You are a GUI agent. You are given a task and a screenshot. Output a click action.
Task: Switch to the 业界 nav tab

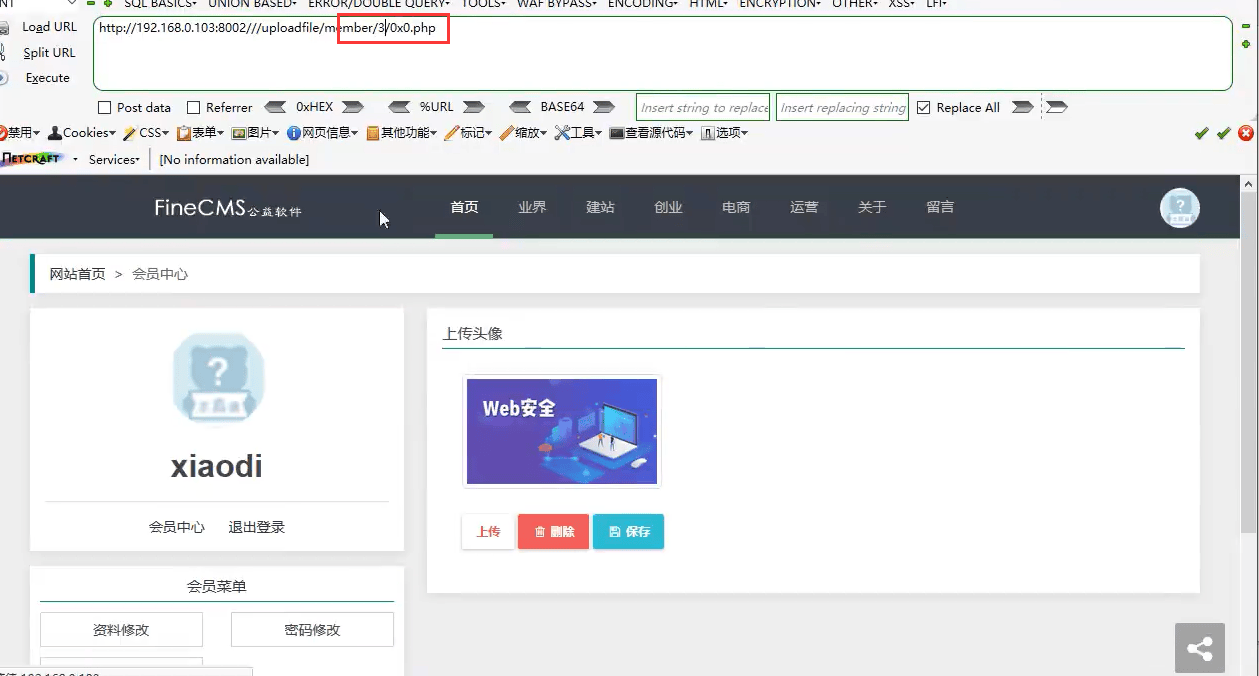click(x=532, y=208)
